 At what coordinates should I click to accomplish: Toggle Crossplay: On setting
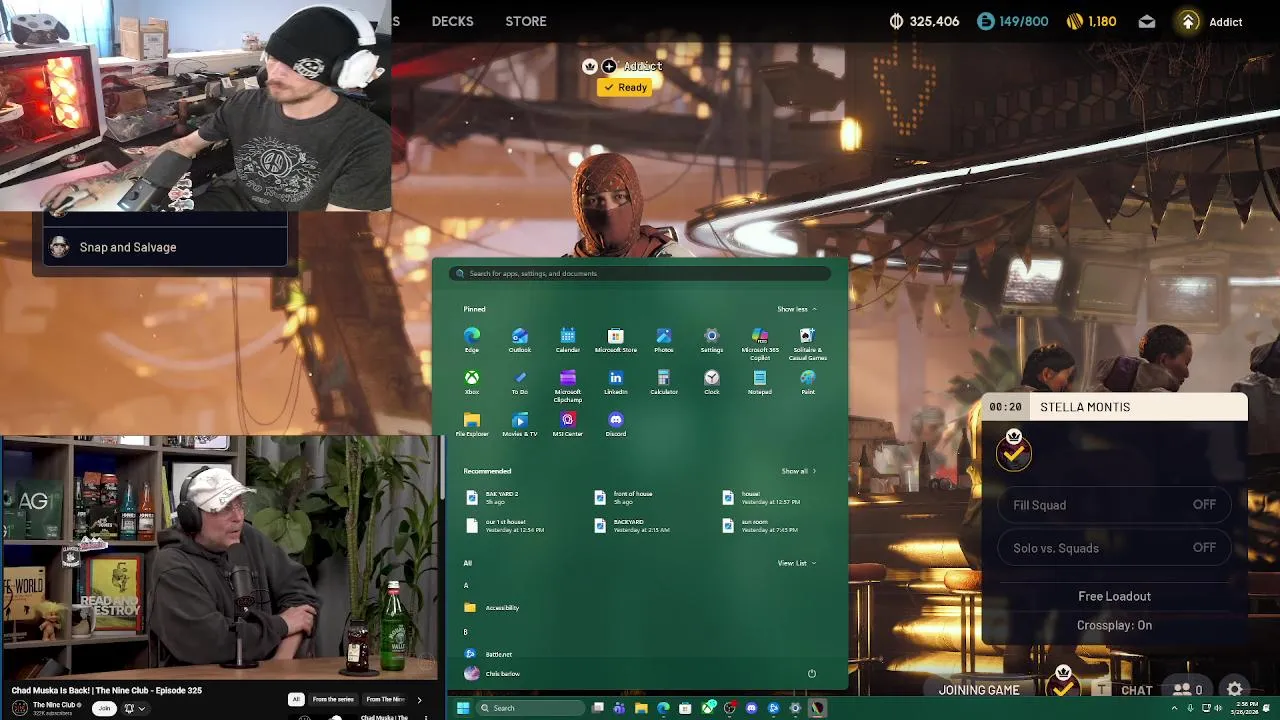(x=1114, y=625)
